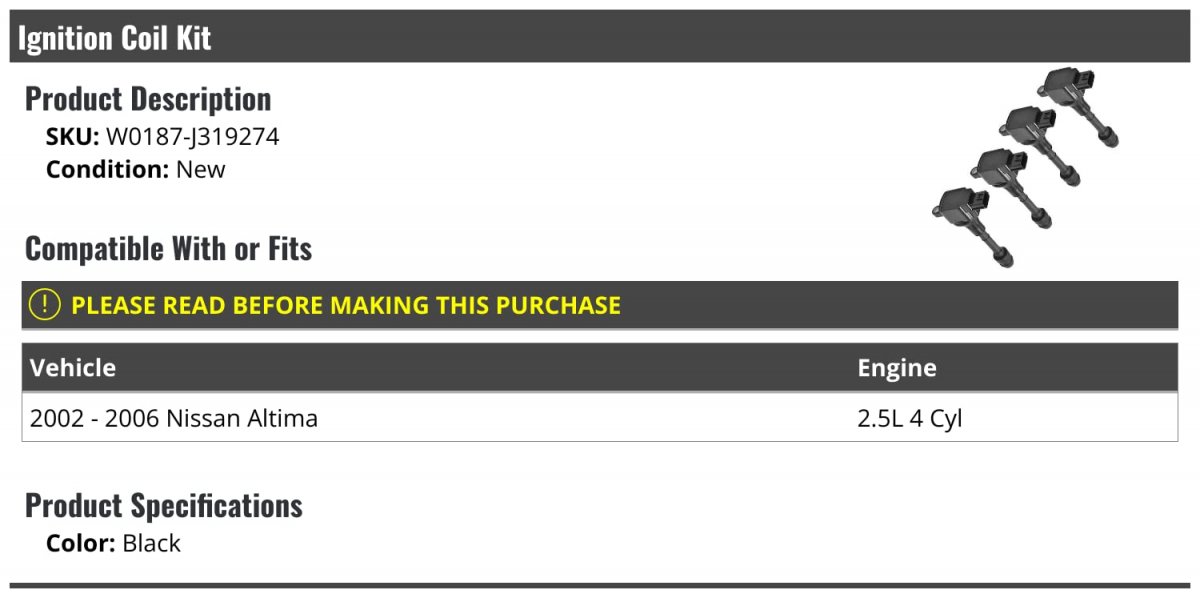Image resolution: width=1200 pixels, height=598 pixels.
Task: Click the Product Description heading
Action: pos(148,99)
